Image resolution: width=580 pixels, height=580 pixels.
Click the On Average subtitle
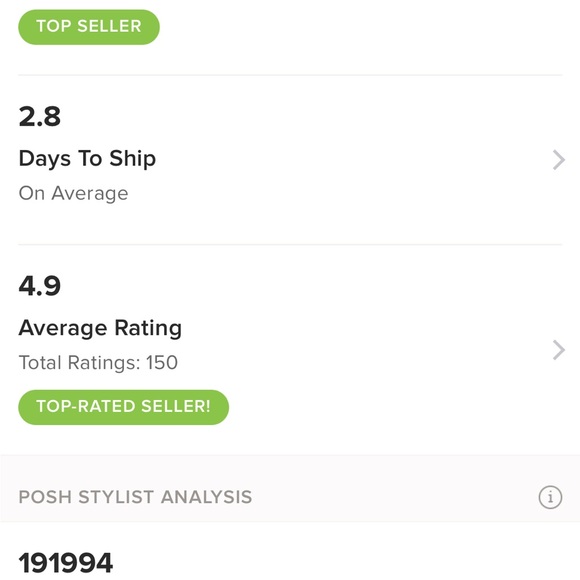(73, 193)
